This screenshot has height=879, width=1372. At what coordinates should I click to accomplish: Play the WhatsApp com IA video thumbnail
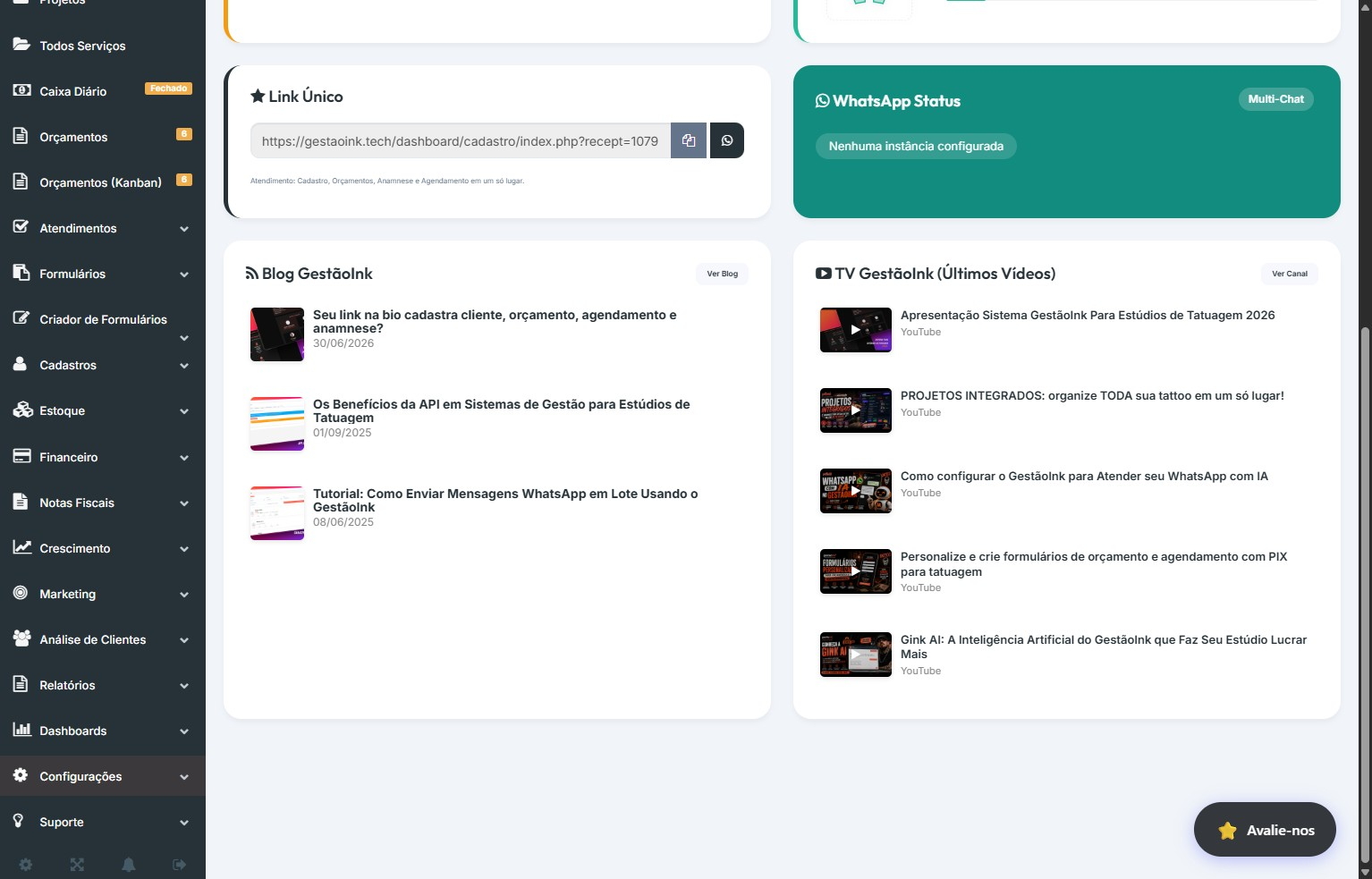(x=856, y=491)
